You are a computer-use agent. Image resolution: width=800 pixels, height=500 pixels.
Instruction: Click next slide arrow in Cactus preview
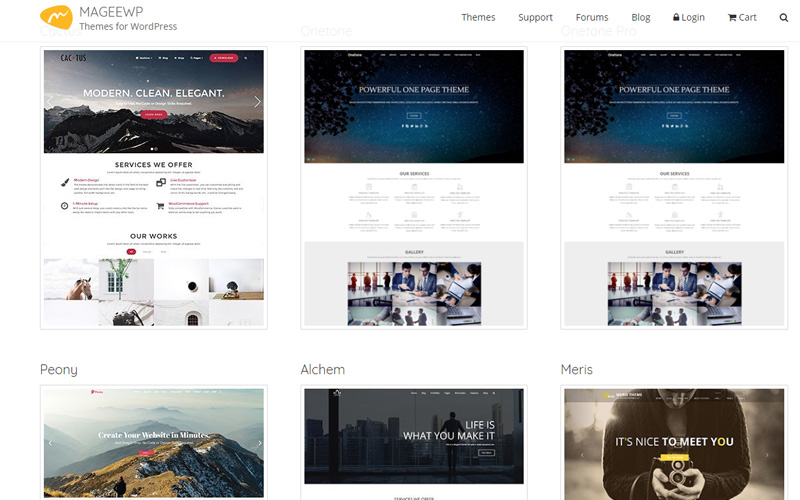tap(257, 102)
